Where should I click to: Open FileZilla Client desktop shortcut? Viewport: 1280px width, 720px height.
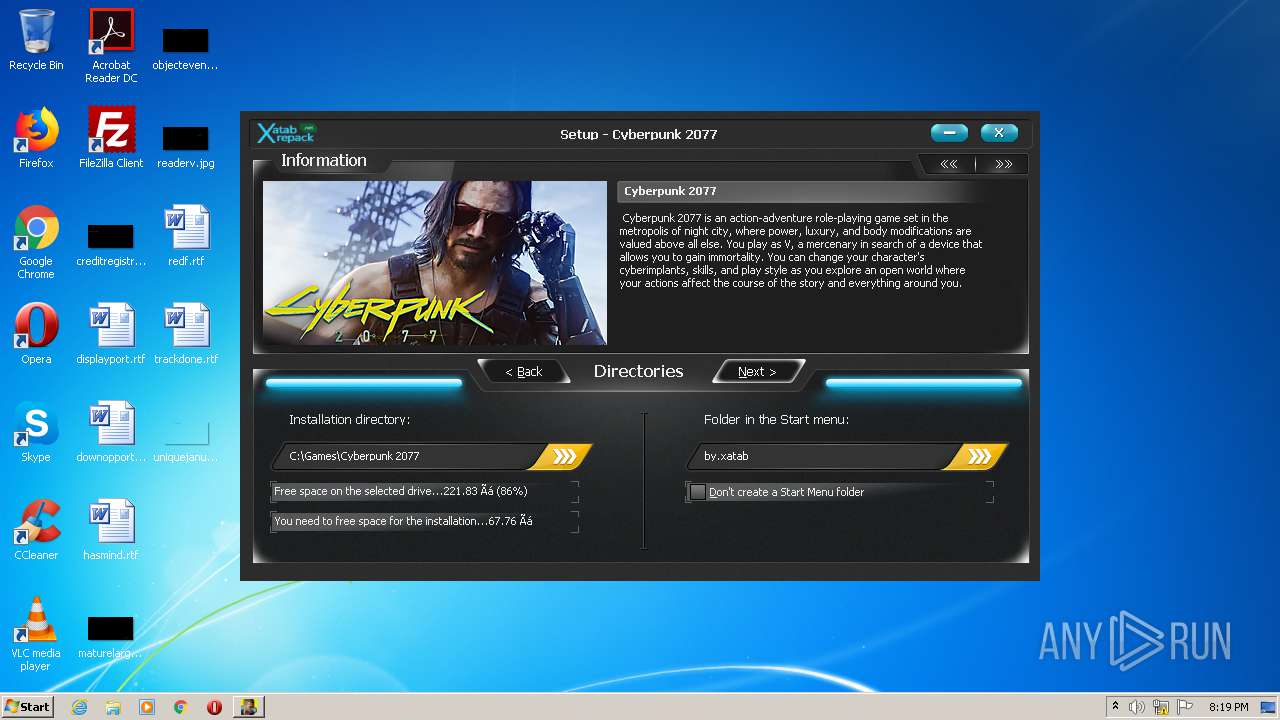click(111, 138)
